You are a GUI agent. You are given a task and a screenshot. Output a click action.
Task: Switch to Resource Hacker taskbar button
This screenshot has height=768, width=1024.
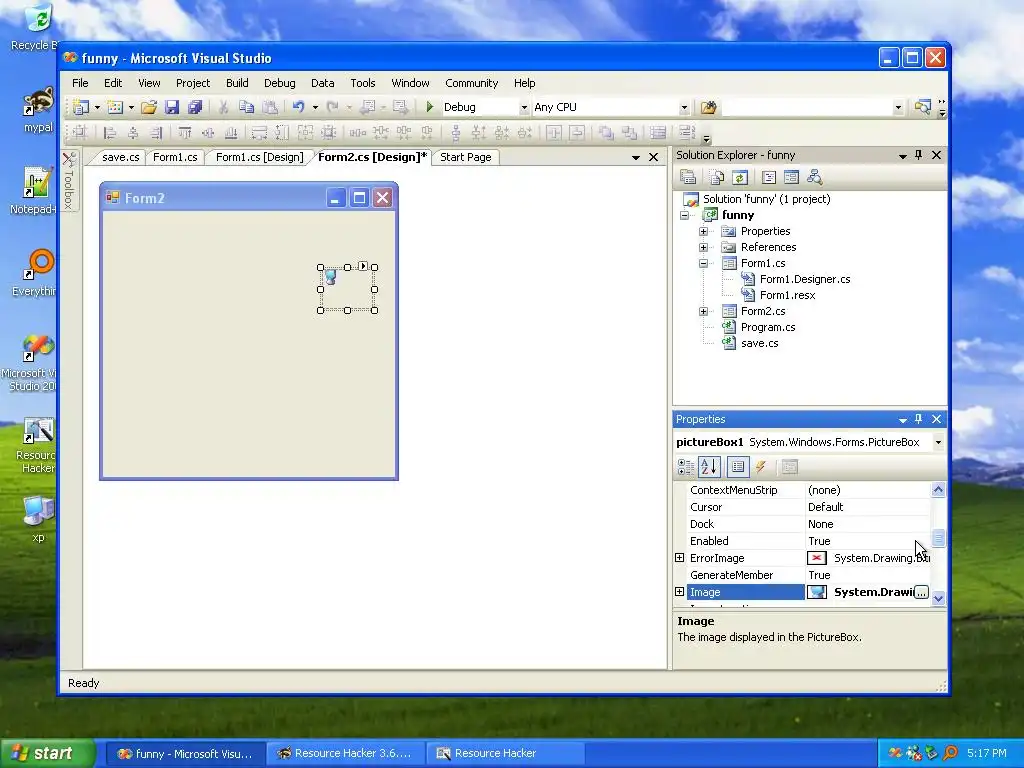(x=504, y=753)
